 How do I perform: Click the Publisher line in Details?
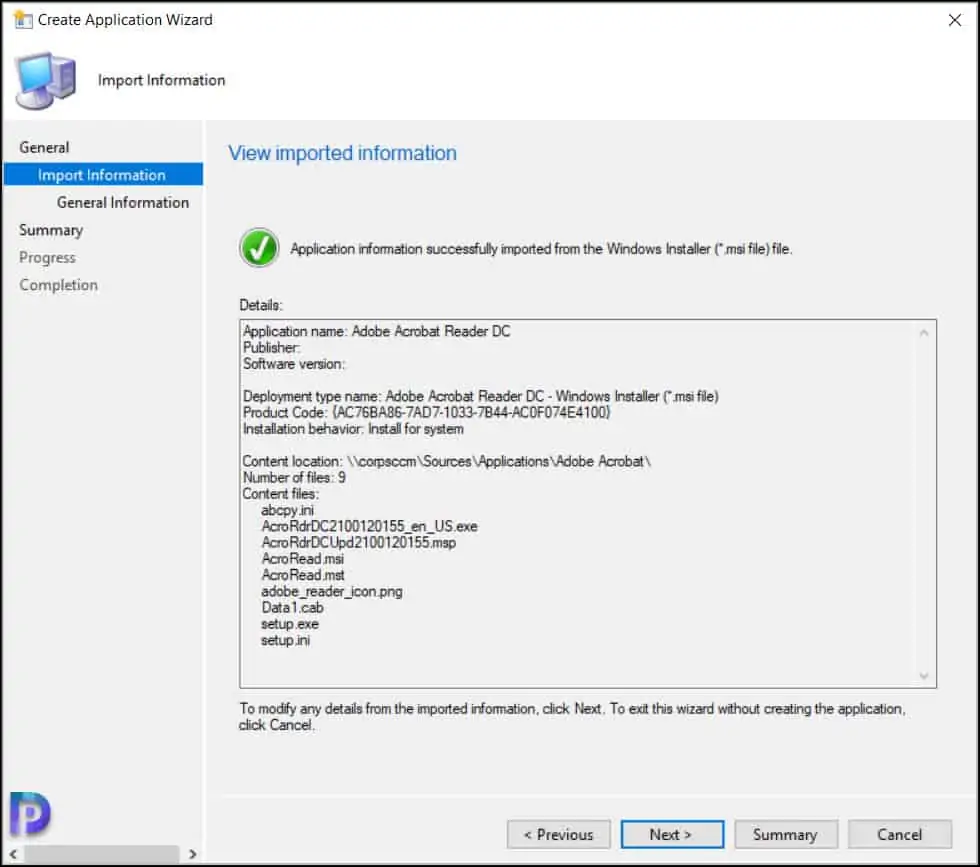click(271, 348)
